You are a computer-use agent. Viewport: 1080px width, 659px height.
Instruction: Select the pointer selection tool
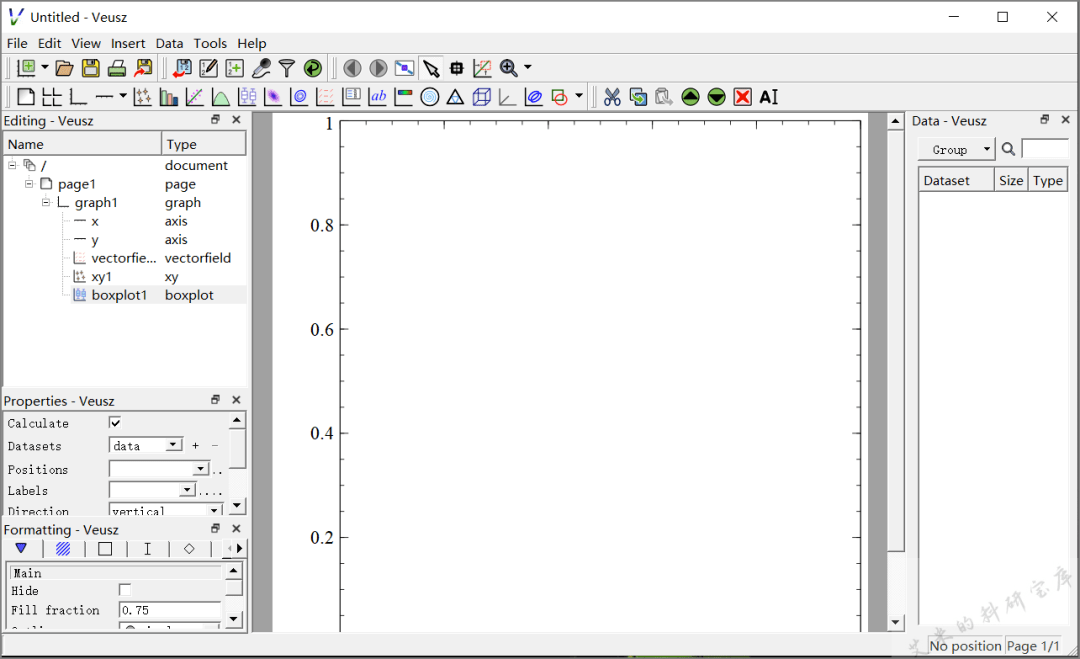point(431,67)
